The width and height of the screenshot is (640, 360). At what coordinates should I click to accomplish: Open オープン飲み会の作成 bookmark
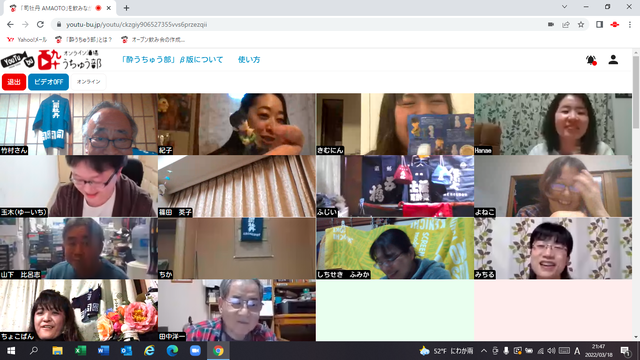pos(153,40)
